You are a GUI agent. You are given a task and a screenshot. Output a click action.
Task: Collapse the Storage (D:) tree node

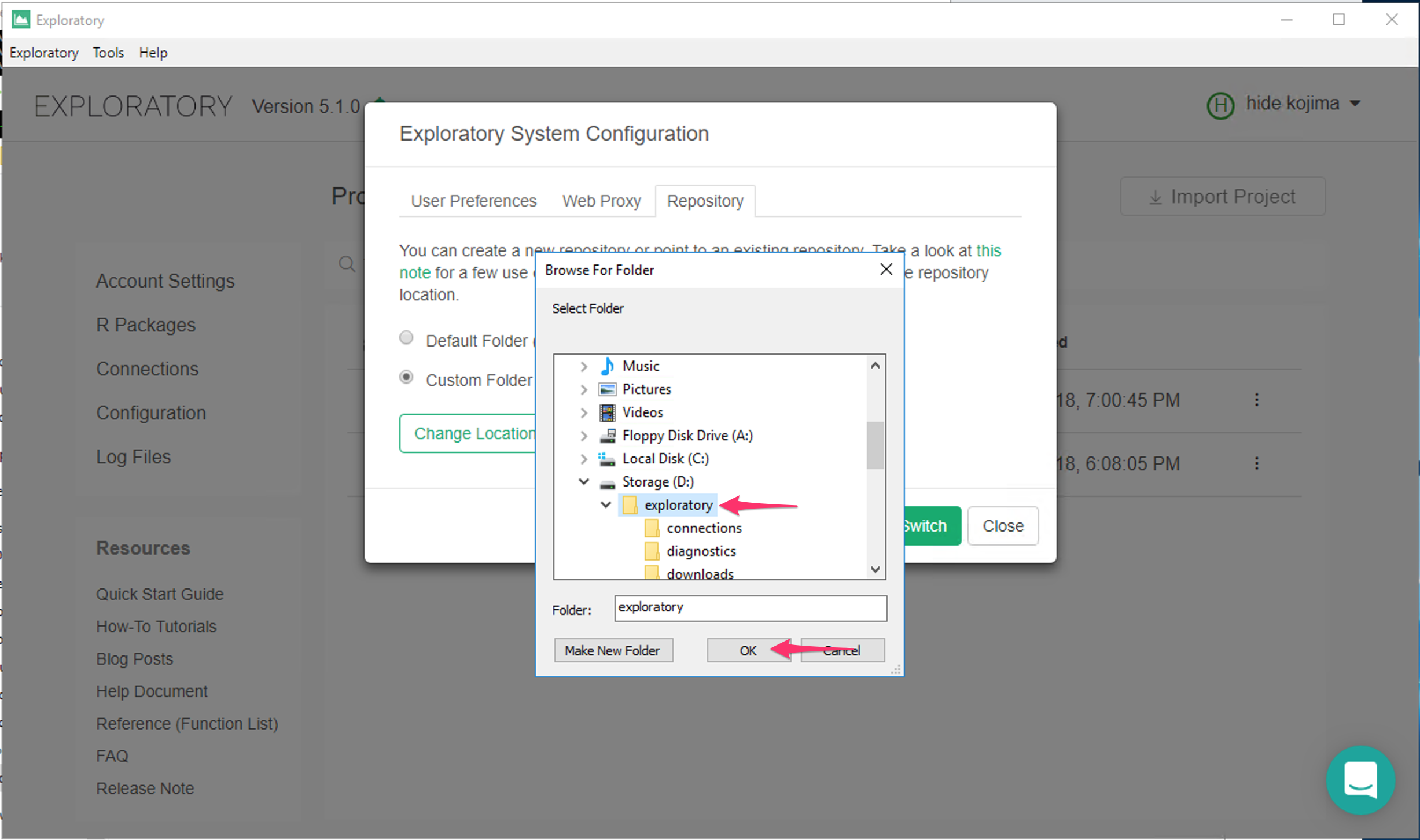point(584,481)
